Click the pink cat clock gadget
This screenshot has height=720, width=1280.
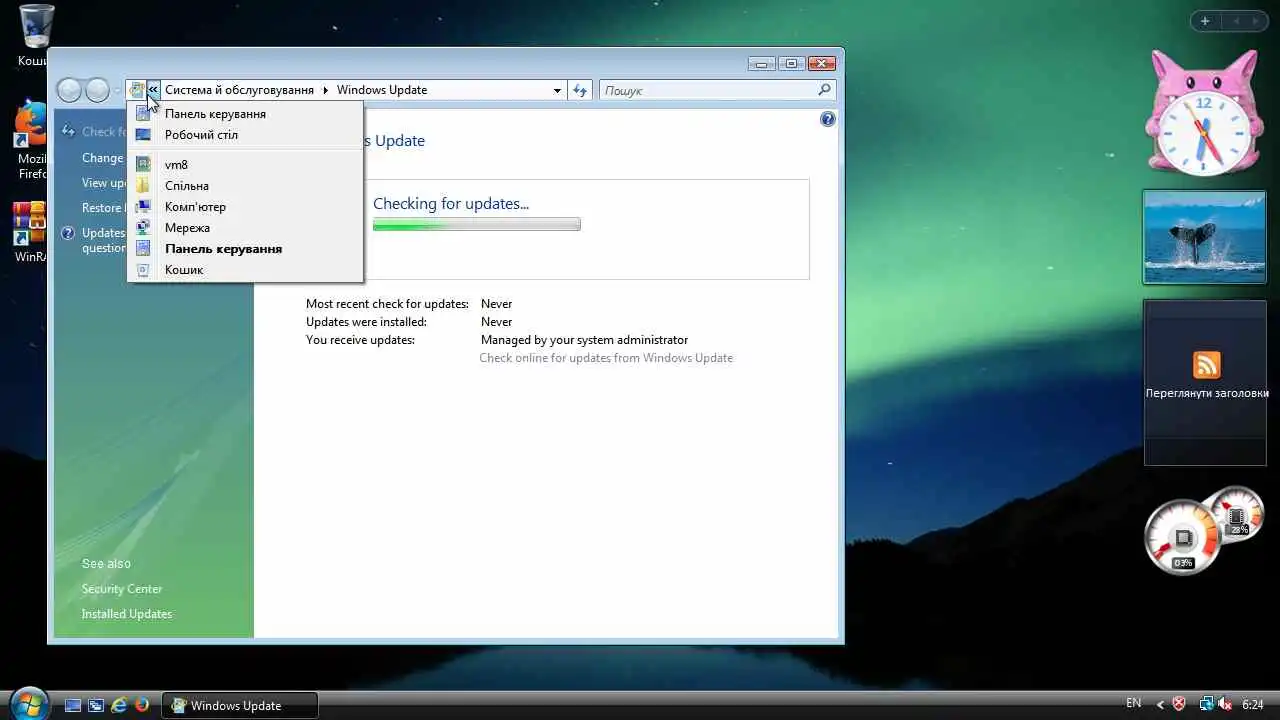coord(1204,115)
